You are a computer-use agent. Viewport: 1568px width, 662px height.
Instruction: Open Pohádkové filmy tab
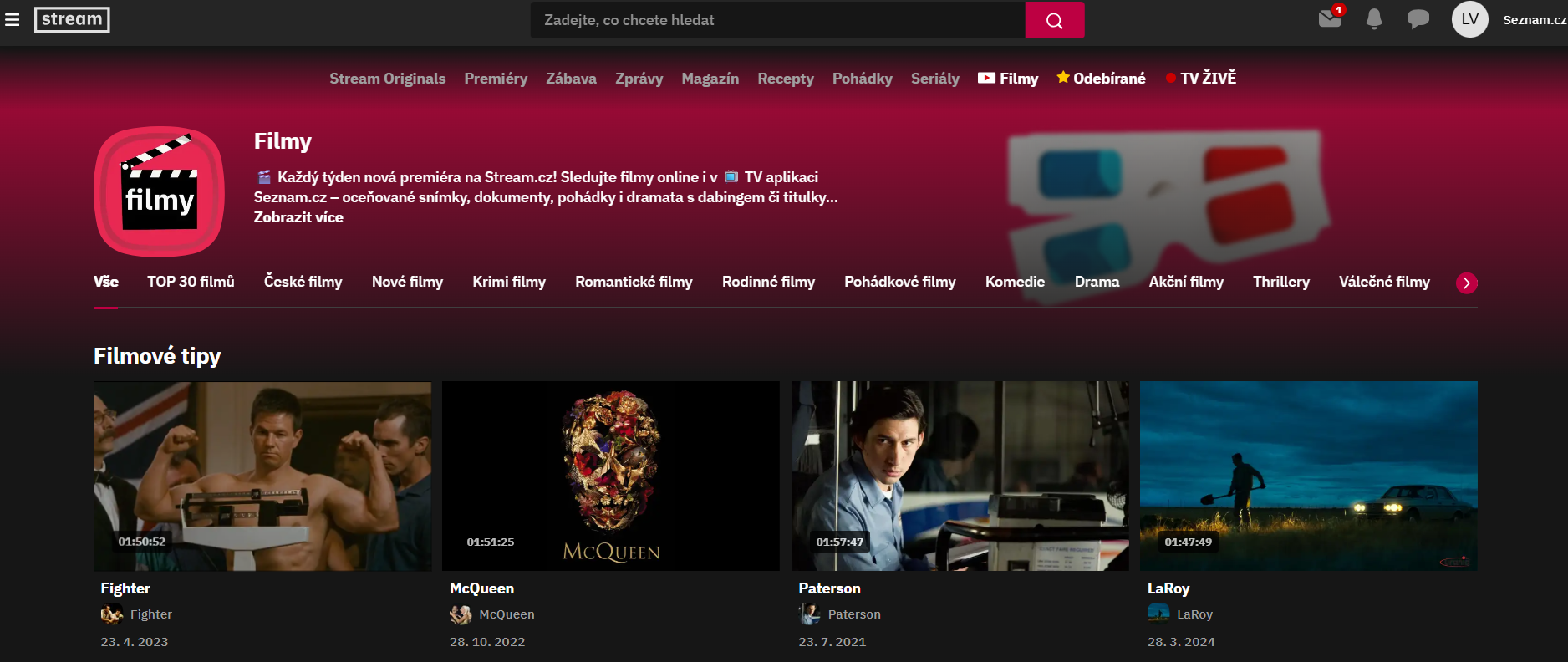click(x=899, y=282)
